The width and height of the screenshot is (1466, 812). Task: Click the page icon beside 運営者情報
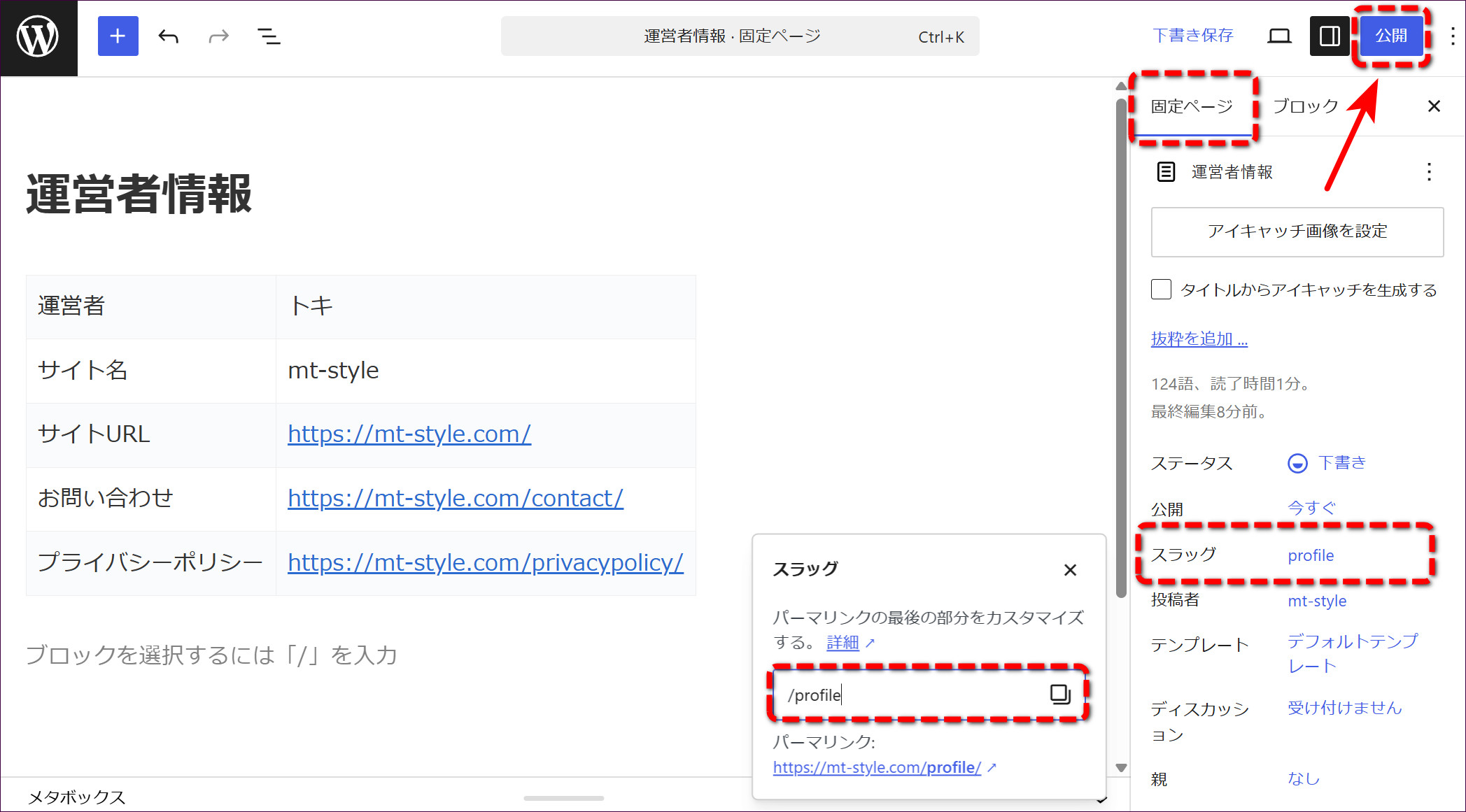(x=1166, y=172)
